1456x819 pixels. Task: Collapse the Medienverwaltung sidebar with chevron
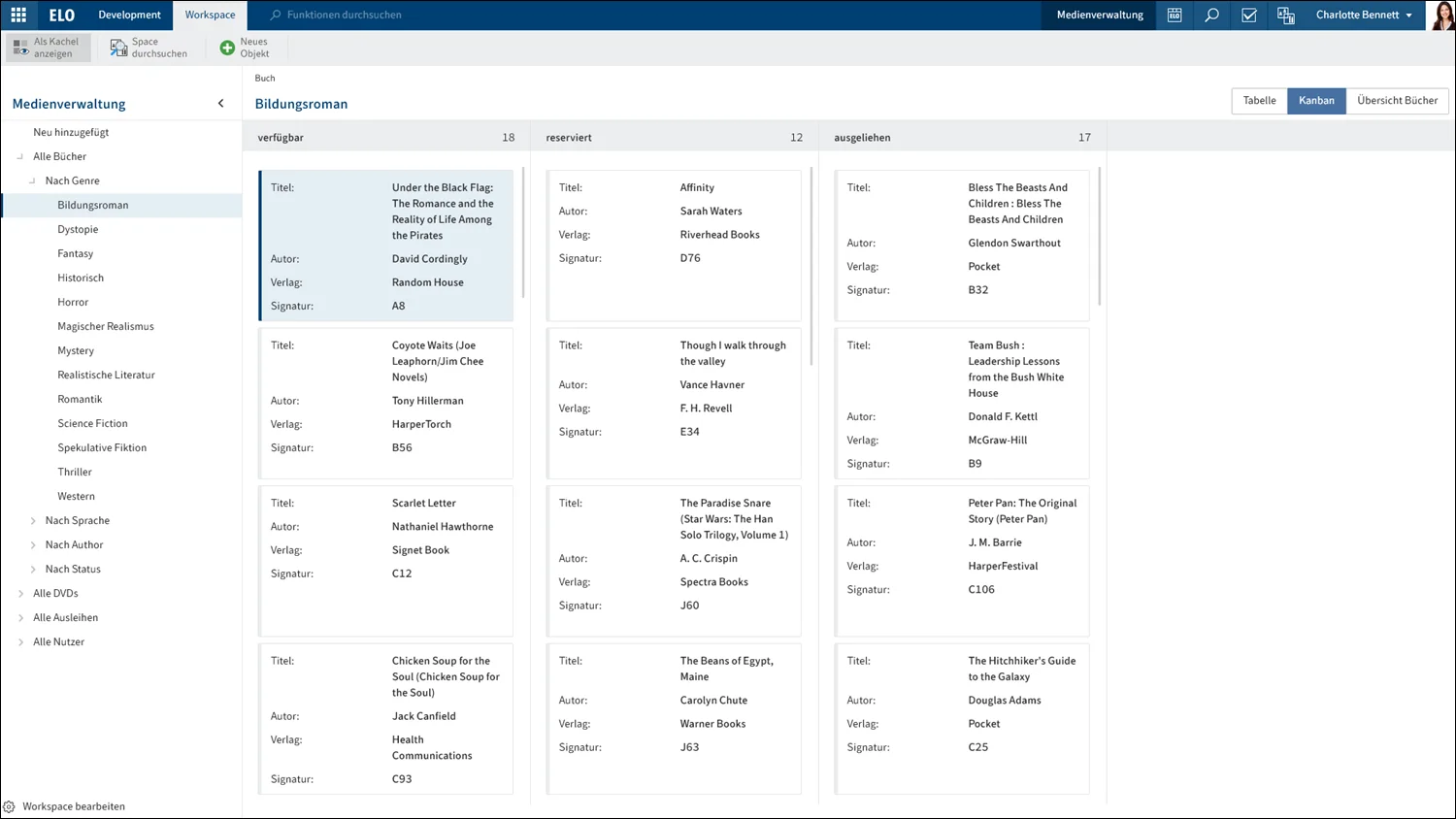click(220, 104)
